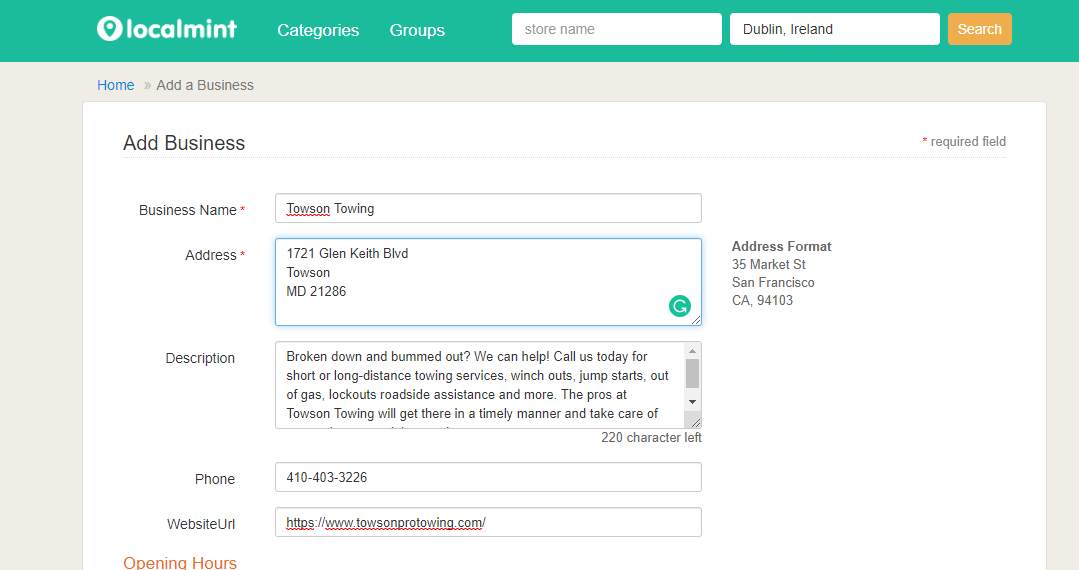Click the Description scrollbar down arrow
Screen dimensions: 1079x570
pos(693,402)
